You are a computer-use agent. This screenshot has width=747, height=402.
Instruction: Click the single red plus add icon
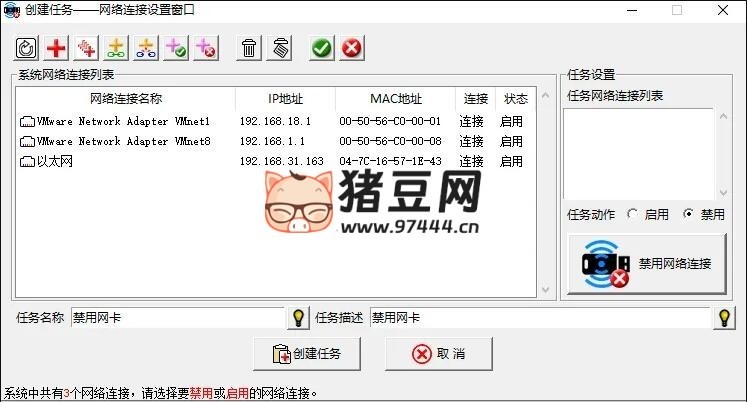[x=57, y=47]
